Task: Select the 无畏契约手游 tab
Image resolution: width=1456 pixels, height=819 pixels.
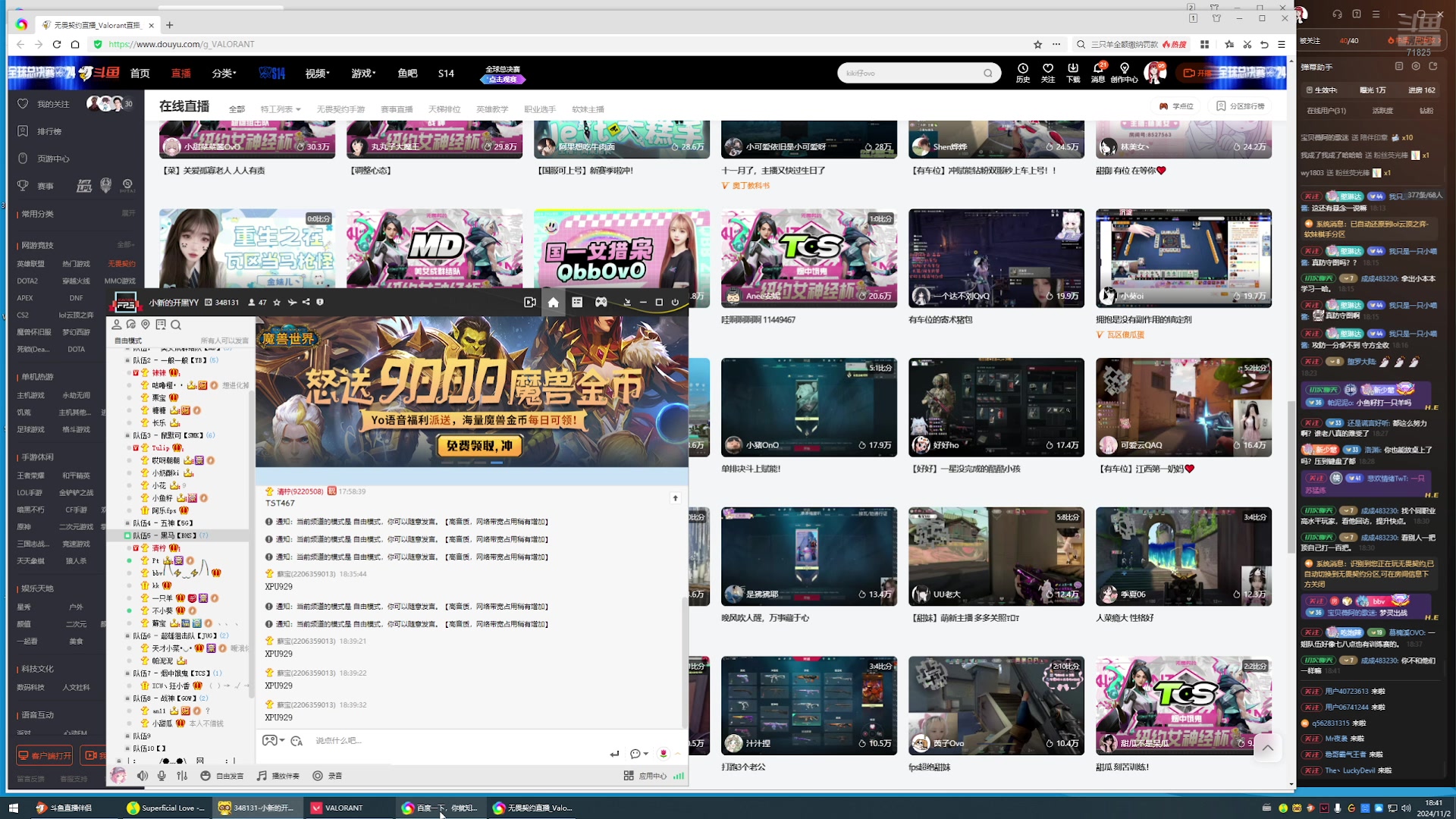Action: click(340, 109)
